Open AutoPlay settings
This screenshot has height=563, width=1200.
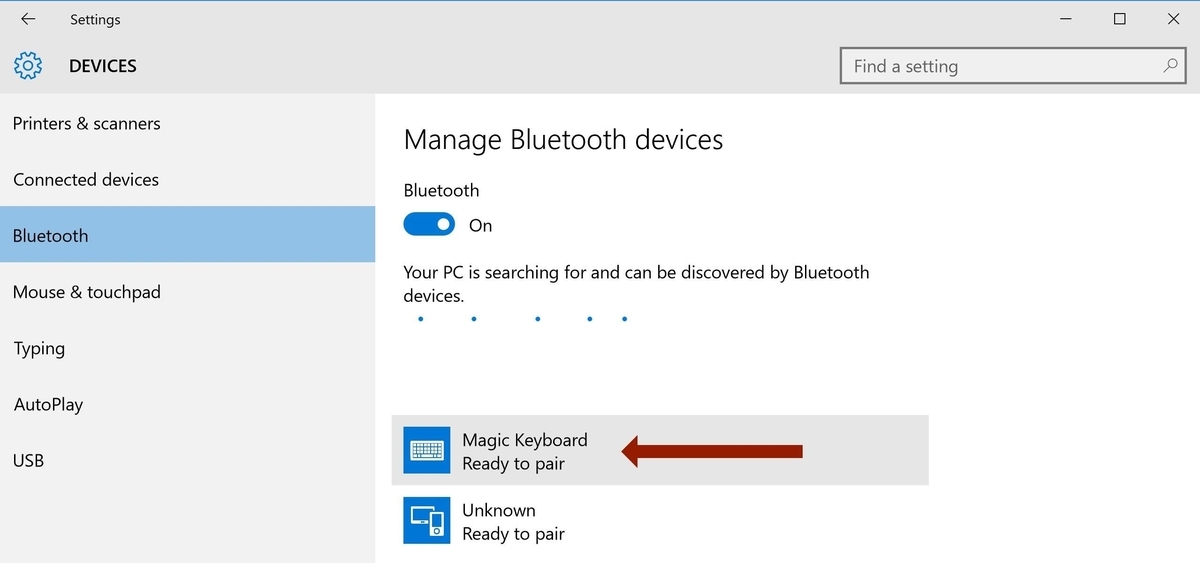click(187, 404)
